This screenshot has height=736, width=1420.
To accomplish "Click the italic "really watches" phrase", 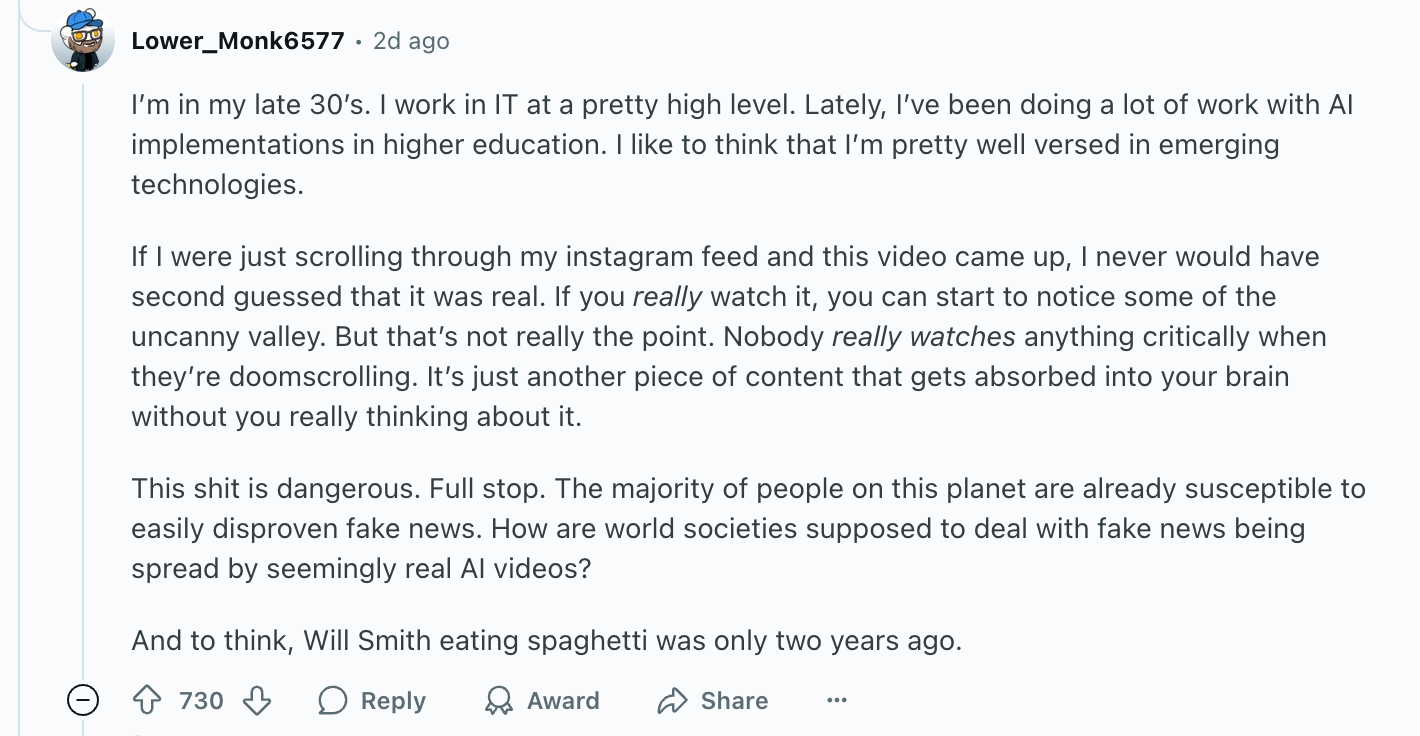I will tap(923, 337).
